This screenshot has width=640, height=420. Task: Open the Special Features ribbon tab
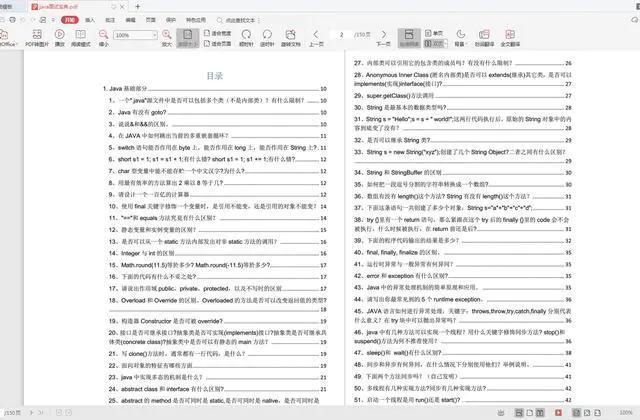point(196,20)
